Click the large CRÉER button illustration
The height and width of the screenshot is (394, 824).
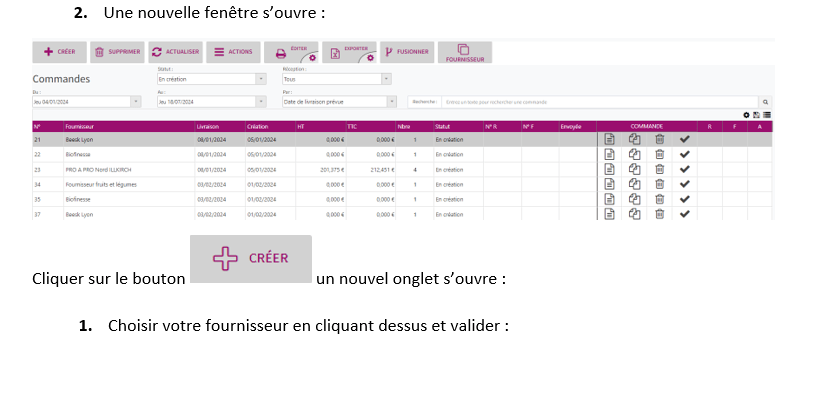tap(251, 259)
